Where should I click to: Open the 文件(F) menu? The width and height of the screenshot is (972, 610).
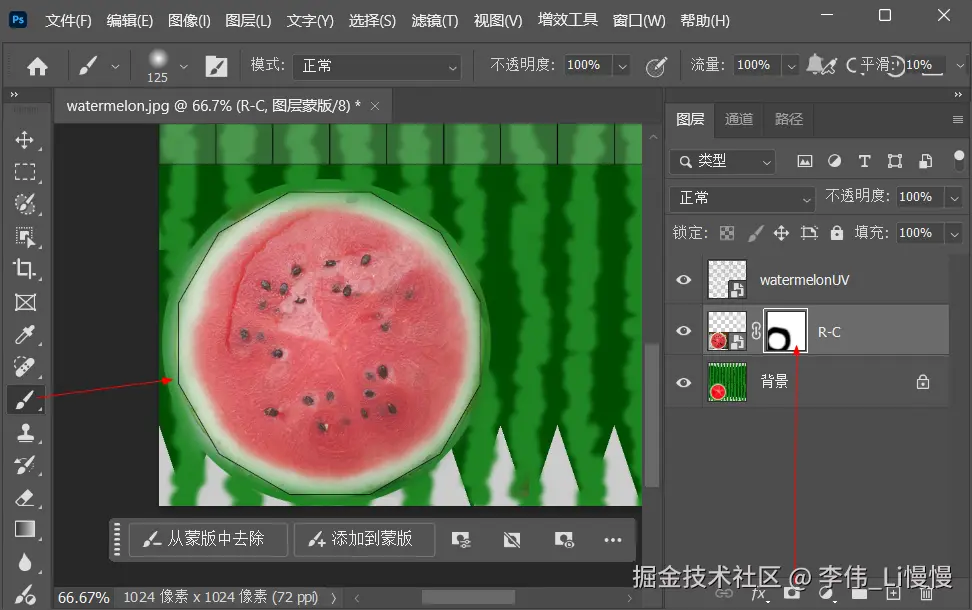(68, 20)
